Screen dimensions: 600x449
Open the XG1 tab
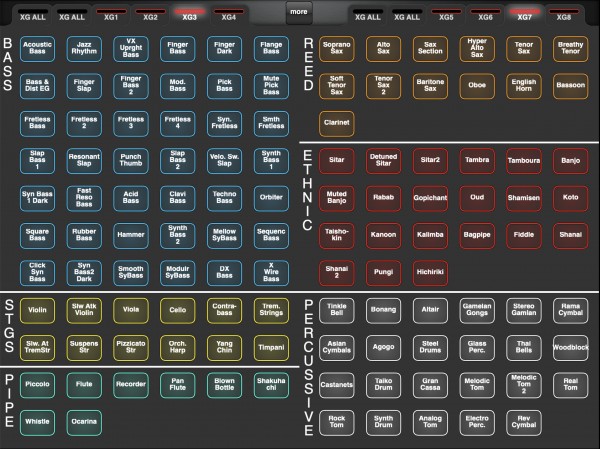coord(111,15)
